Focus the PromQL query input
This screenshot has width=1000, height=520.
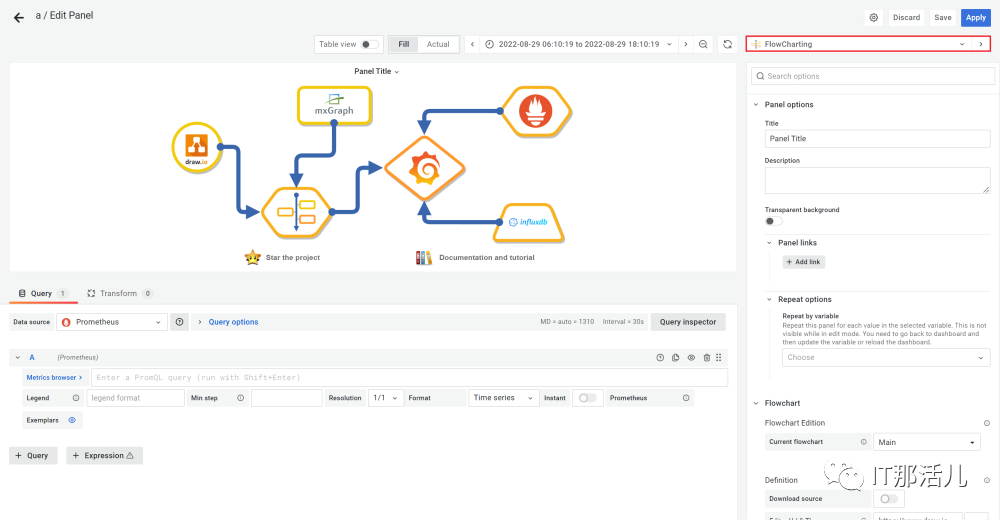tap(409, 377)
